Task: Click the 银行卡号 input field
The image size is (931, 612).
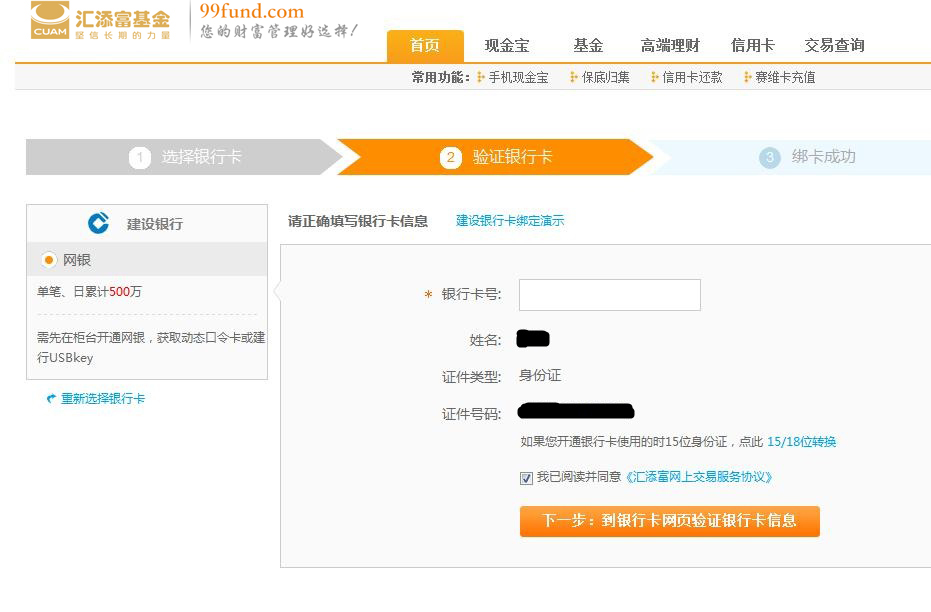Action: pos(609,295)
